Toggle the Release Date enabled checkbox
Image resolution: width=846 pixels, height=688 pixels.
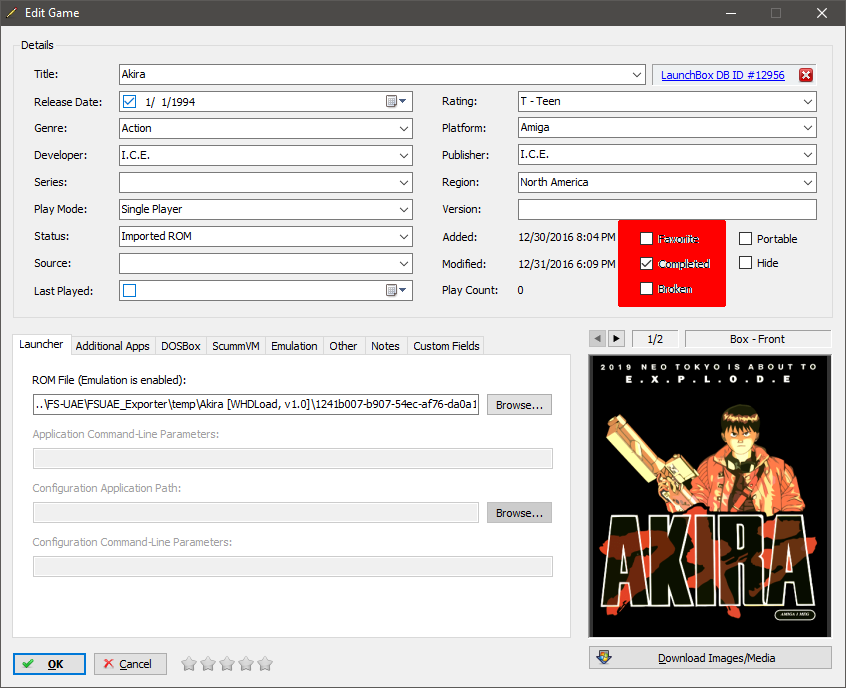[129, 101]
